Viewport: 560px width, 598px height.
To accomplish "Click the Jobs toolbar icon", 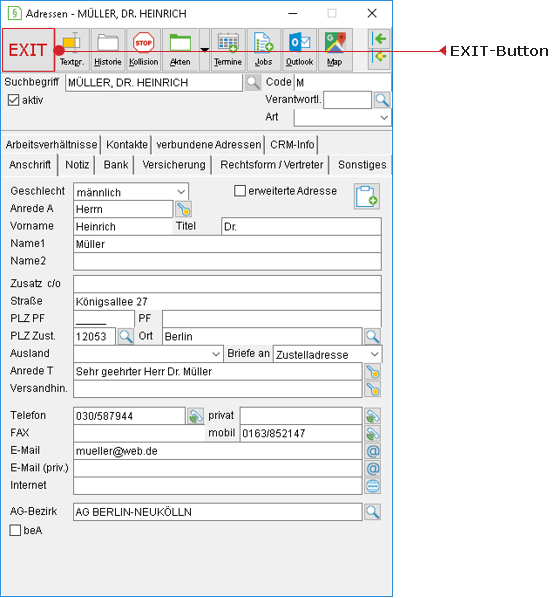I will (x=264, y=50).
